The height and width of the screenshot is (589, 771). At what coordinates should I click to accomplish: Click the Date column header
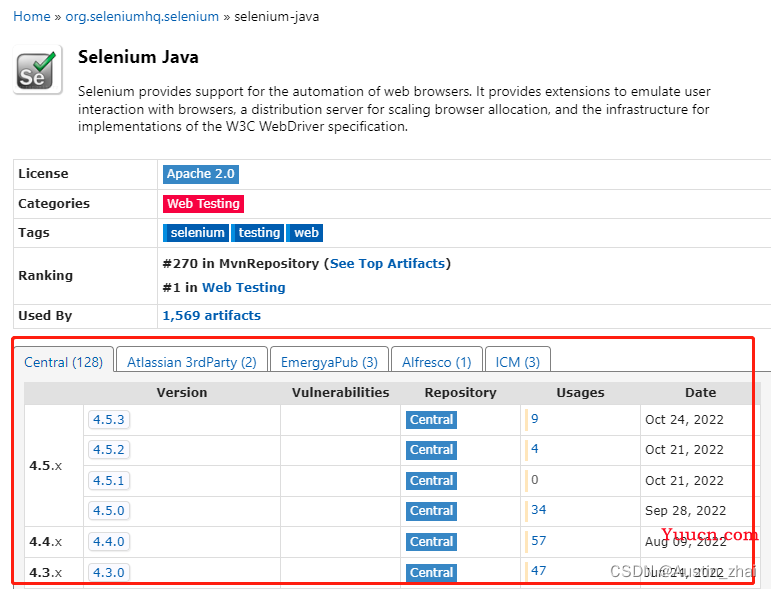tap(700, 393)
